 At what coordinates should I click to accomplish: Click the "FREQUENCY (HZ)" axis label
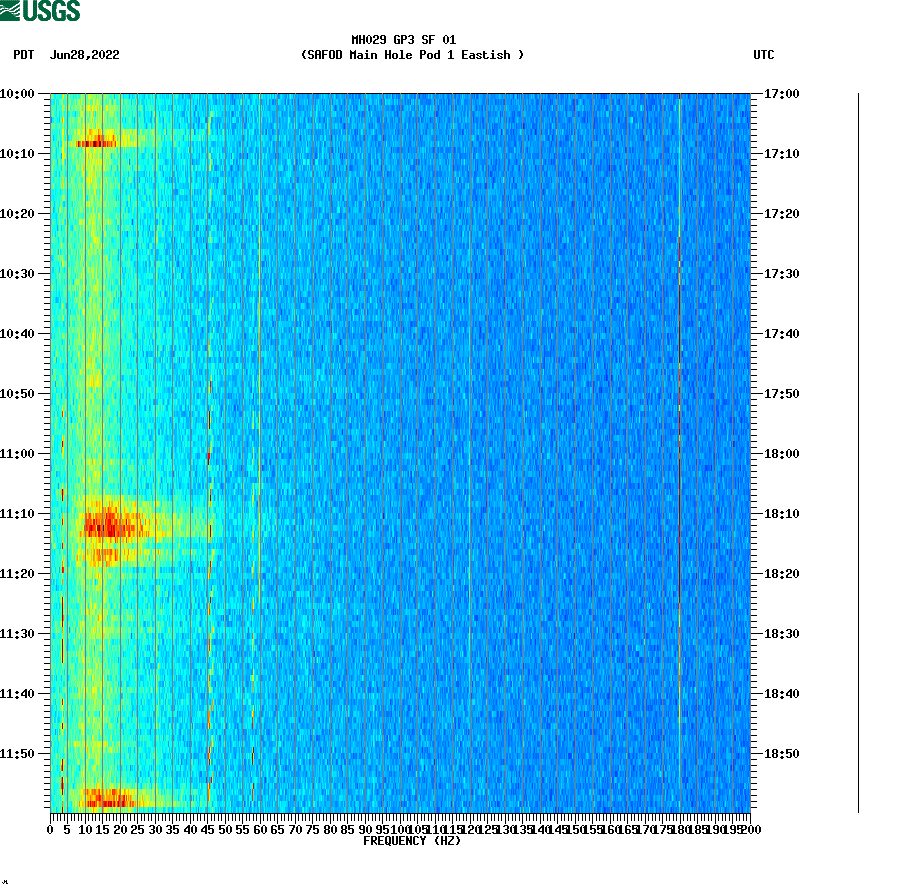pos(412,841)
